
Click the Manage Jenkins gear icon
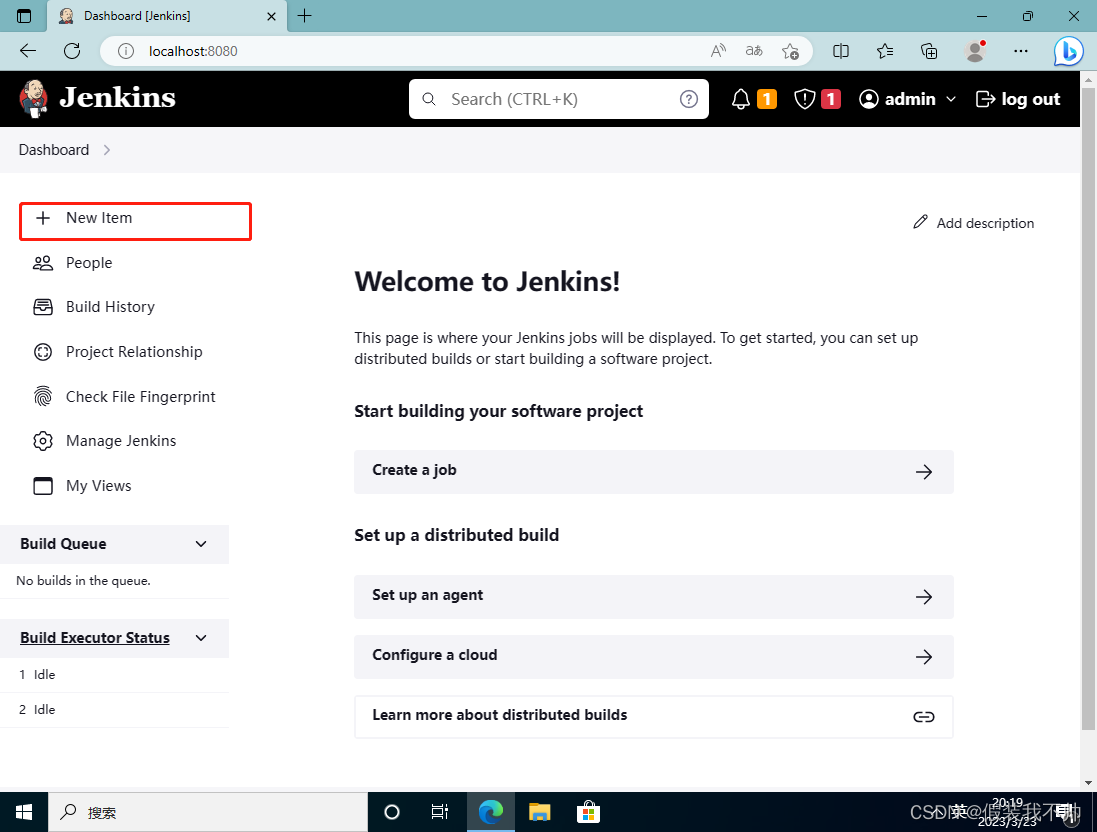click(x=43, y=441)
